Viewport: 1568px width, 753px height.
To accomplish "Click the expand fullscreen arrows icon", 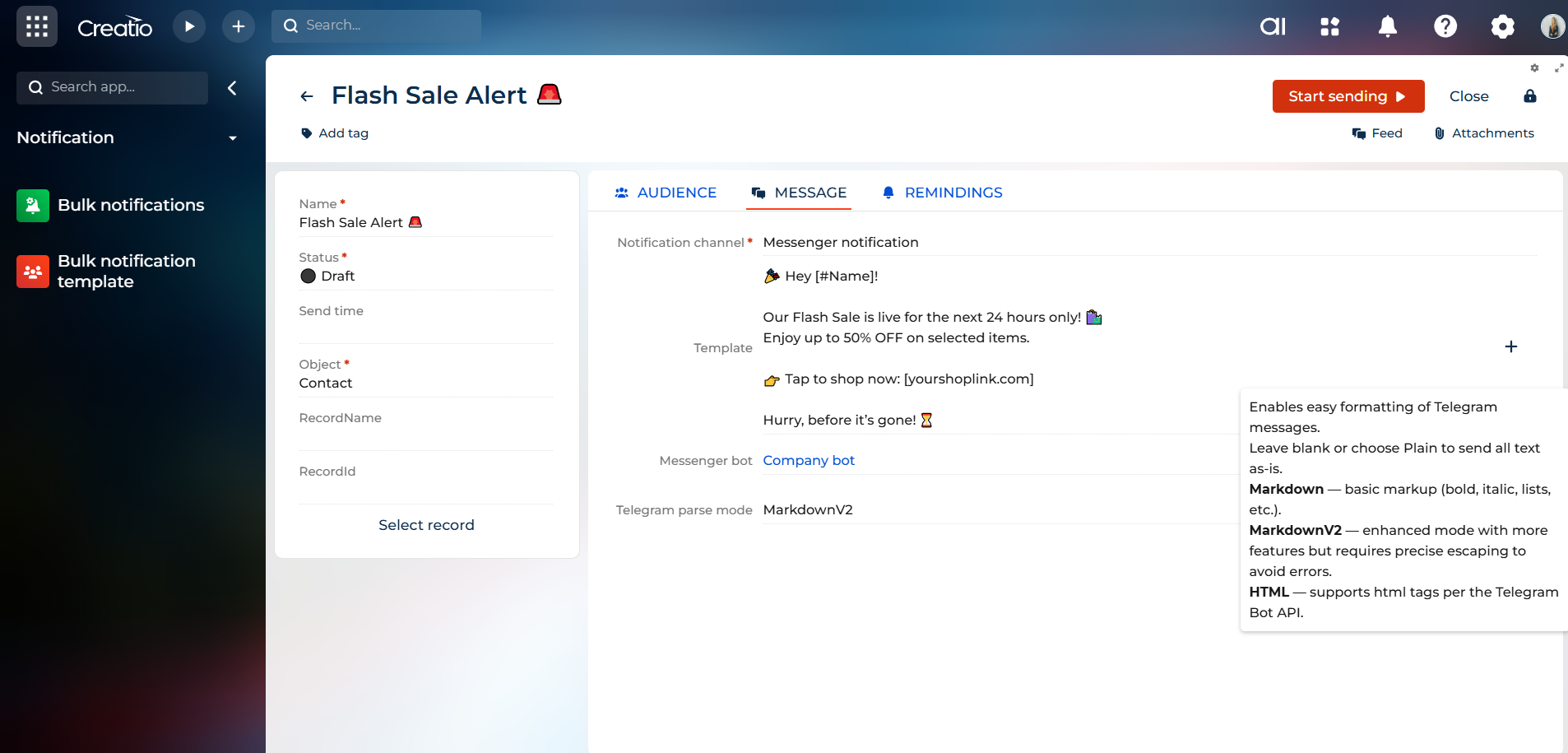I will (x=1559, y=68).
